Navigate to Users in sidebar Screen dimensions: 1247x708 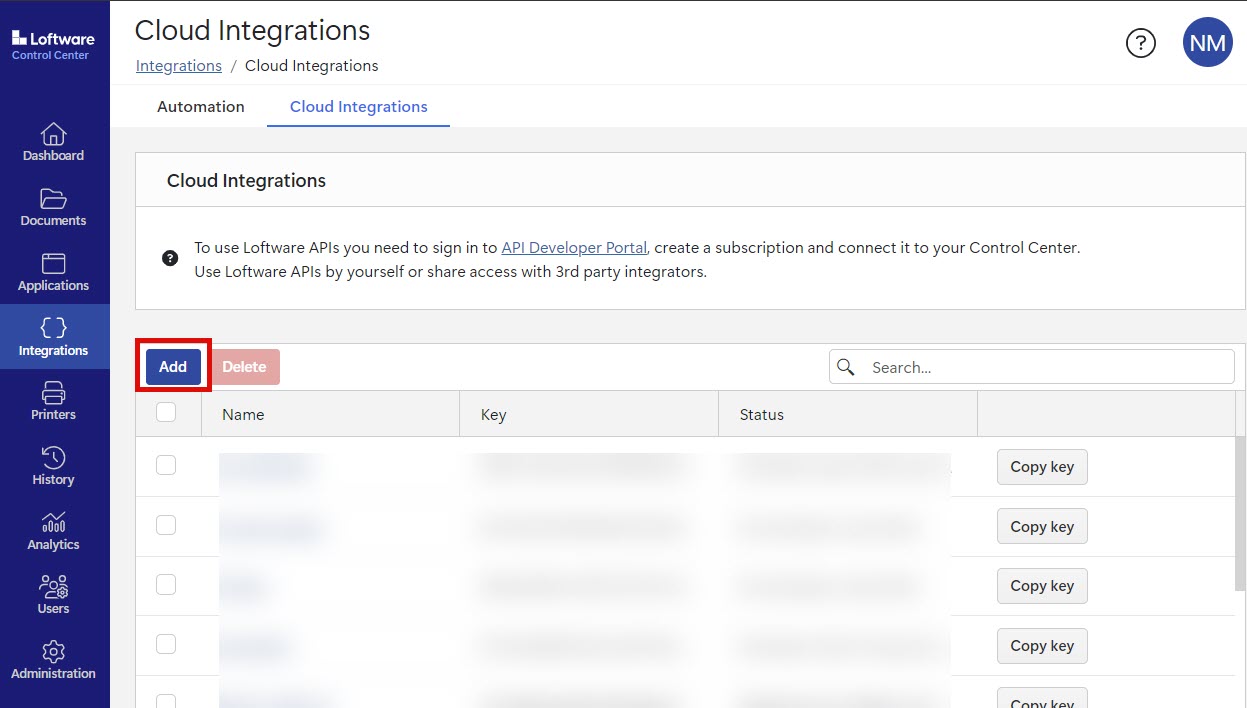(x=54, y=588)
